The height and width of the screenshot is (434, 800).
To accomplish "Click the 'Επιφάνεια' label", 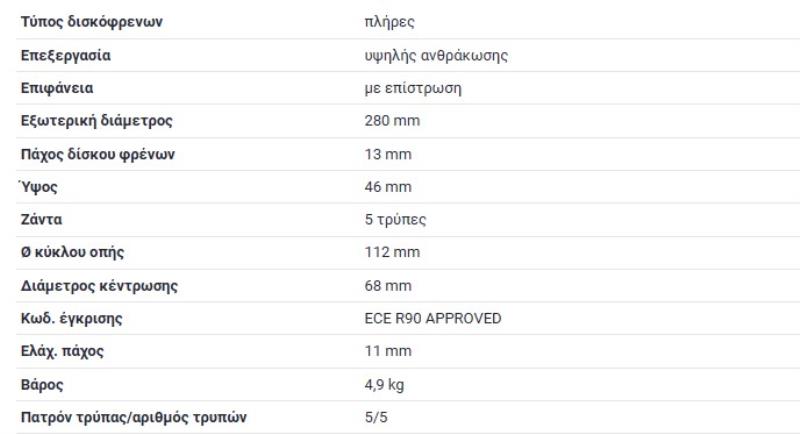I will click(x=57, y=89).
